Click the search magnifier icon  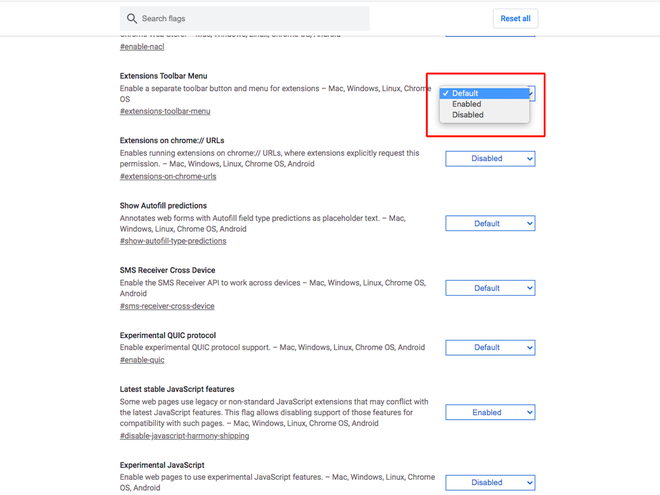point(132,19)
